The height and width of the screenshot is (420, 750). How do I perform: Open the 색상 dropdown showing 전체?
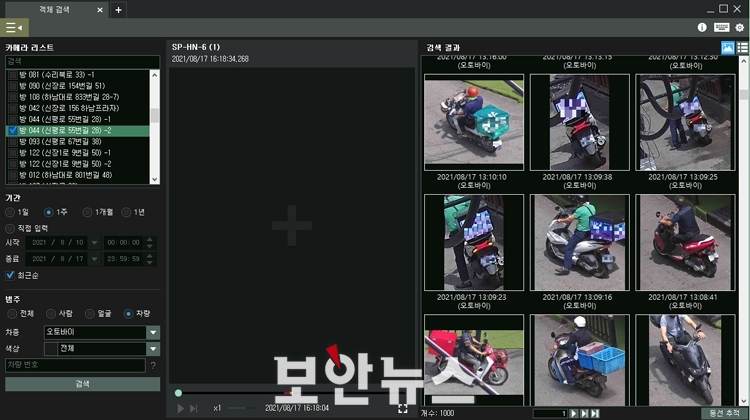[x=153, y=349]
